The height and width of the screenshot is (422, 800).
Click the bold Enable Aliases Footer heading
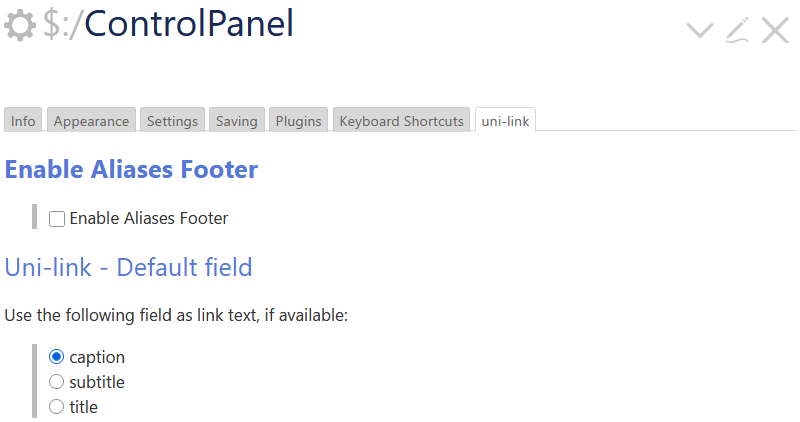point(131,170)
